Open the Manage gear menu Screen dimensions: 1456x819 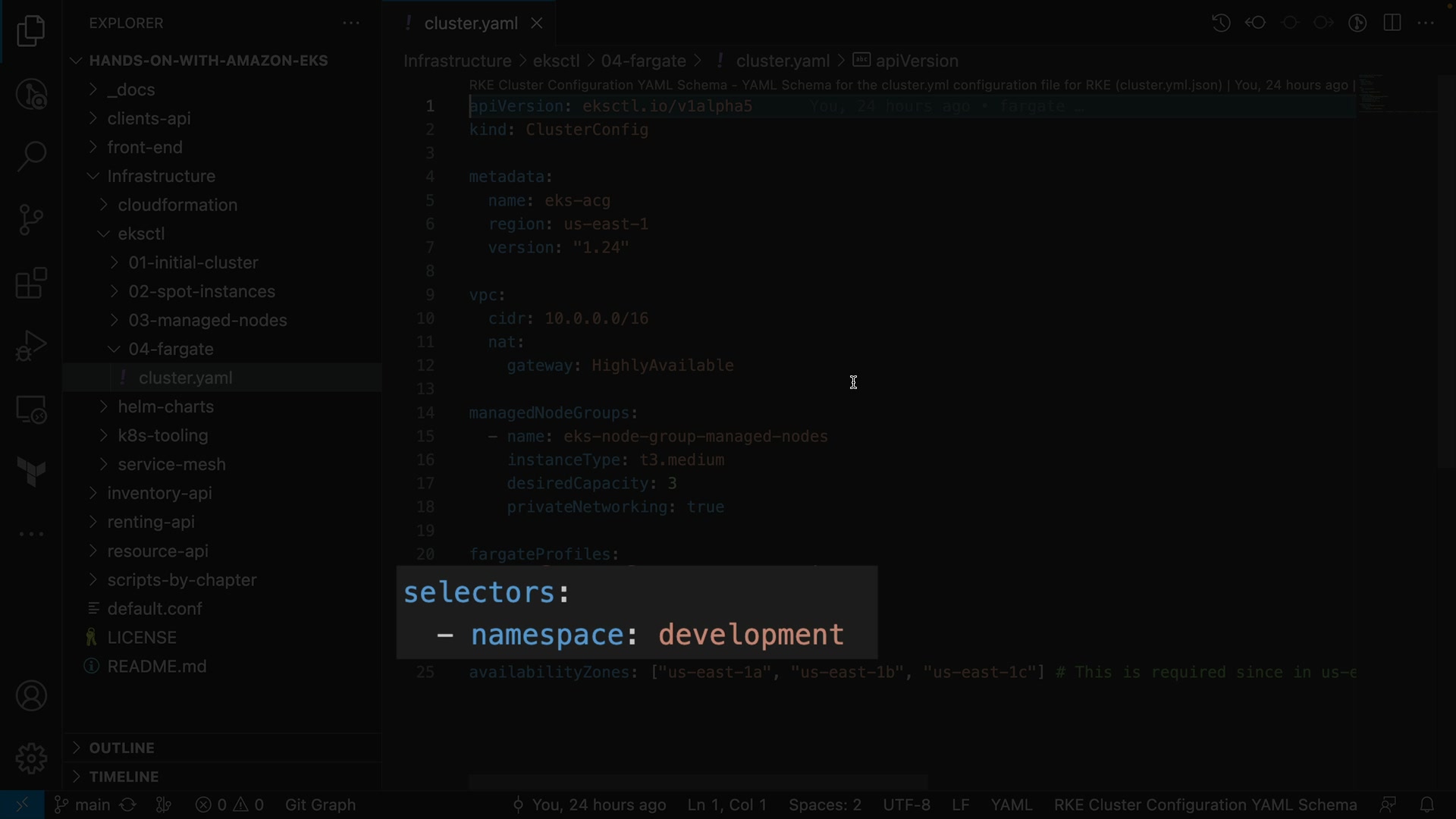pos(31,758)
